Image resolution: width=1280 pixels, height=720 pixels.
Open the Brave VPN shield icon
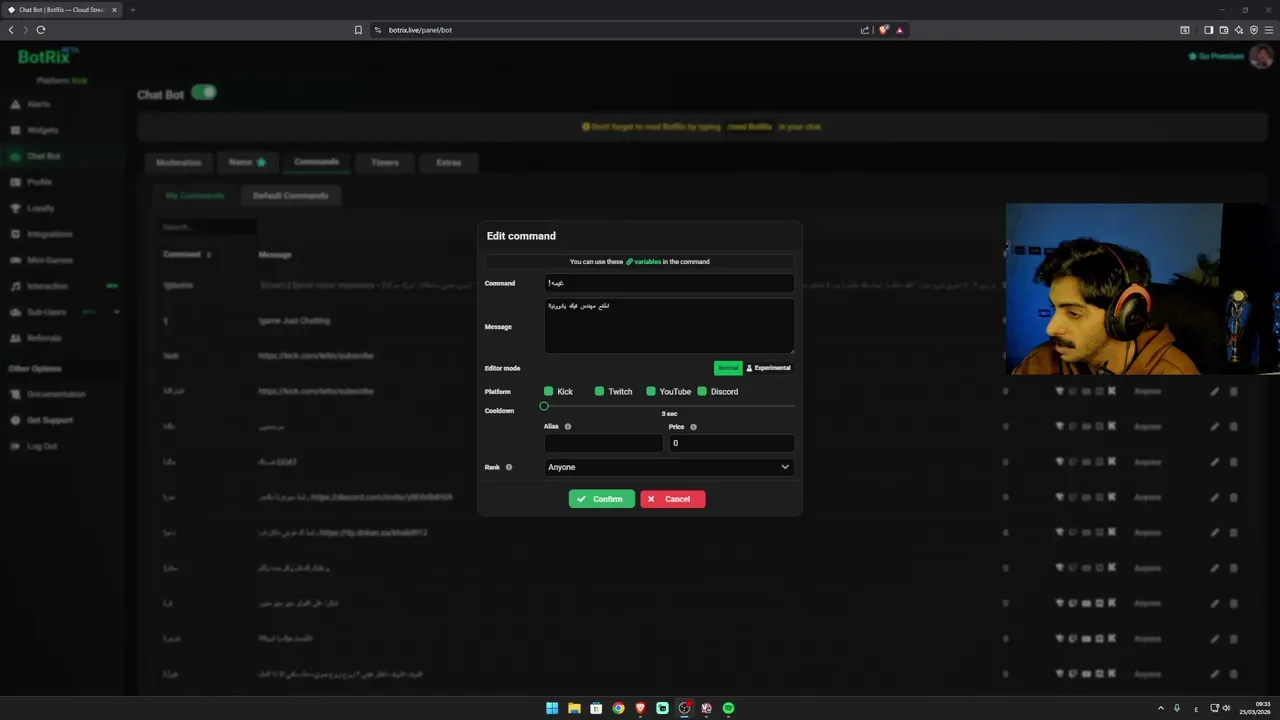click(1254, 30)
